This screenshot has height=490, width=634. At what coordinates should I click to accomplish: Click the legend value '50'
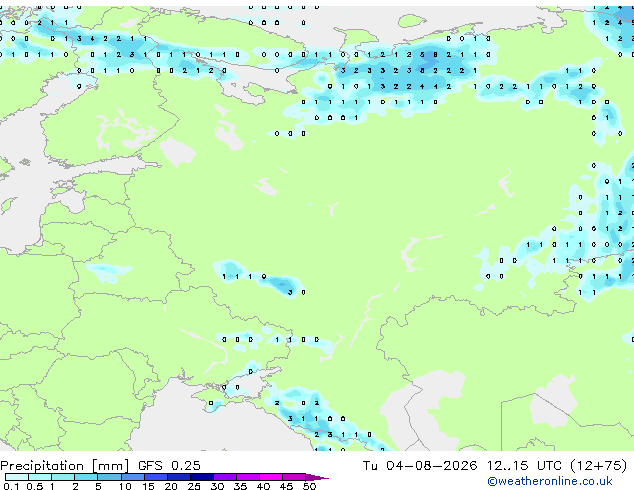(x=309, y=486)
